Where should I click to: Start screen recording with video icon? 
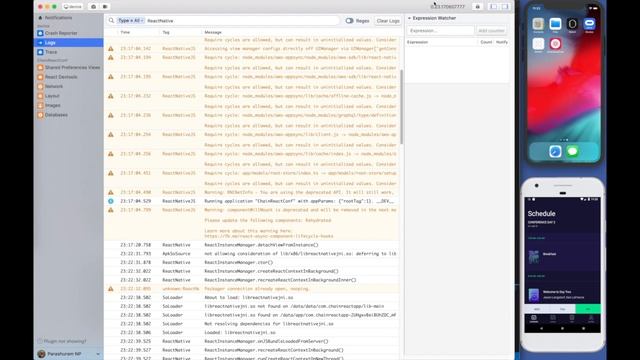tap(105, 7)
